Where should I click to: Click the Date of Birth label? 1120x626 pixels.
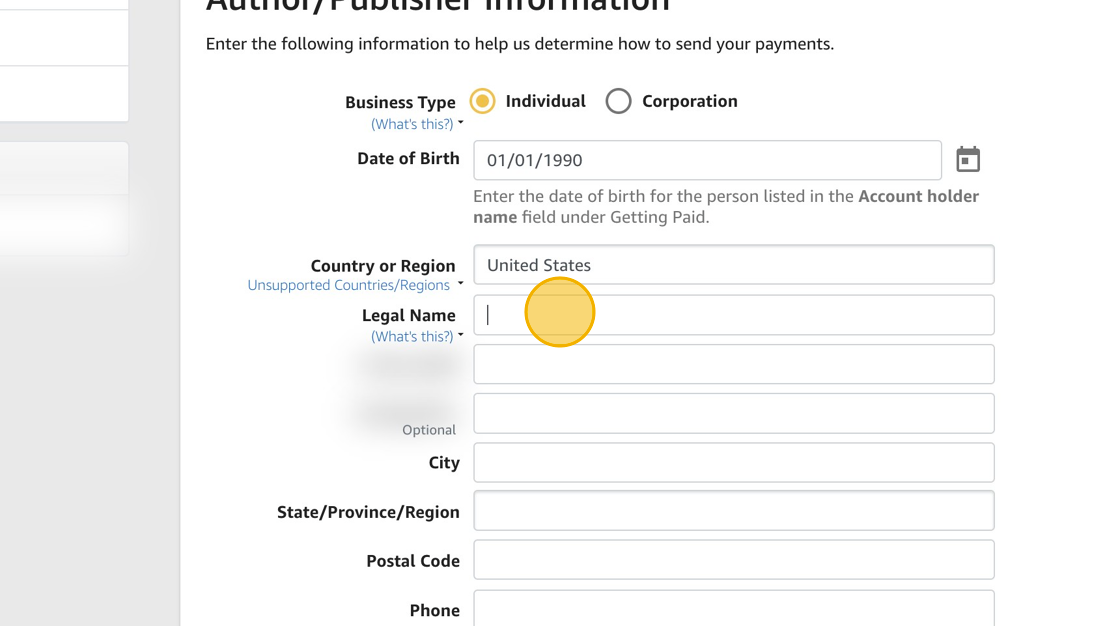(x=408, y=158)
